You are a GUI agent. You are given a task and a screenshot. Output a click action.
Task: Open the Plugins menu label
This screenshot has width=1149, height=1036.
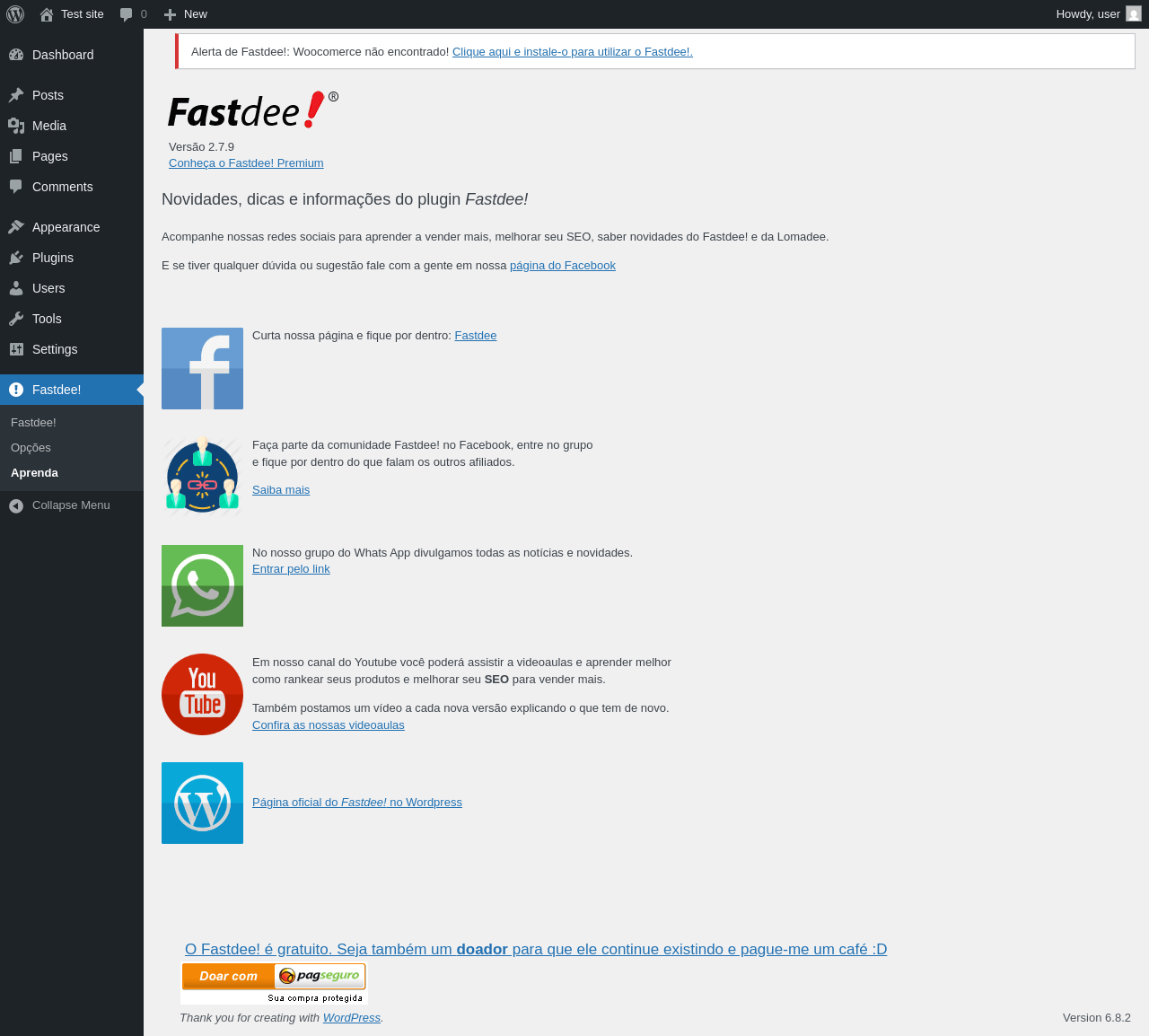pyautogui.click(x=53, y=258)
